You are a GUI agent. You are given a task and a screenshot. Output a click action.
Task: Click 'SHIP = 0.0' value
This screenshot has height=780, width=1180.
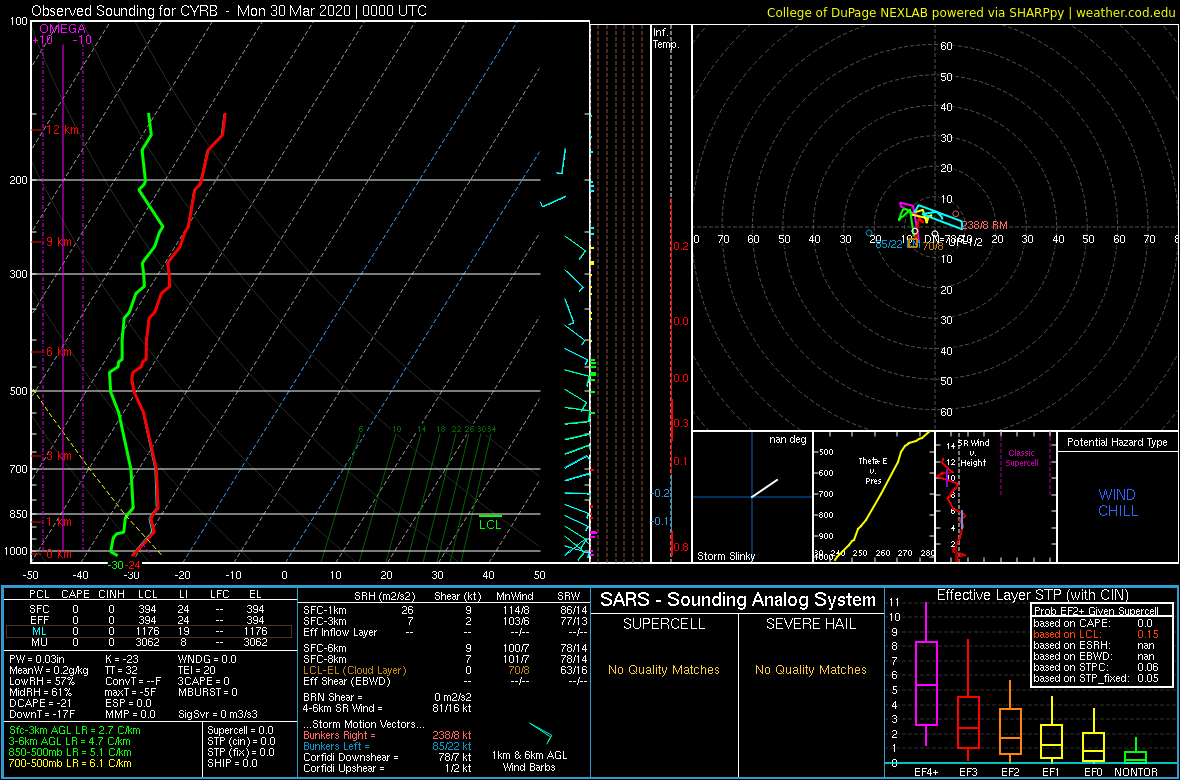pyautogui.click(x=232, y=762)
